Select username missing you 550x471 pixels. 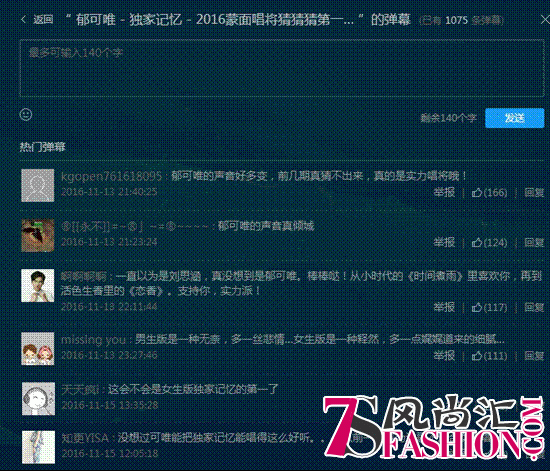coord(93,339)
